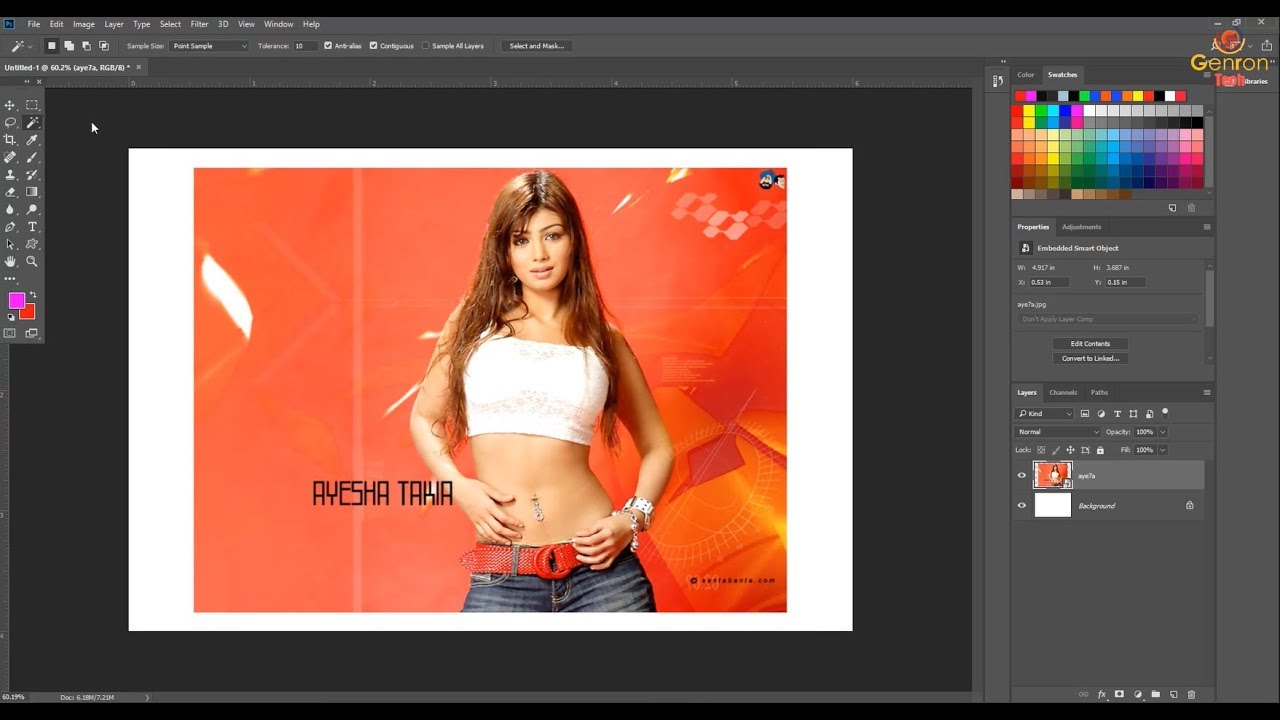Select the Rectangular Marquee tool
1280x720 pixels.
pyautogui.click(x=32, y=105)
